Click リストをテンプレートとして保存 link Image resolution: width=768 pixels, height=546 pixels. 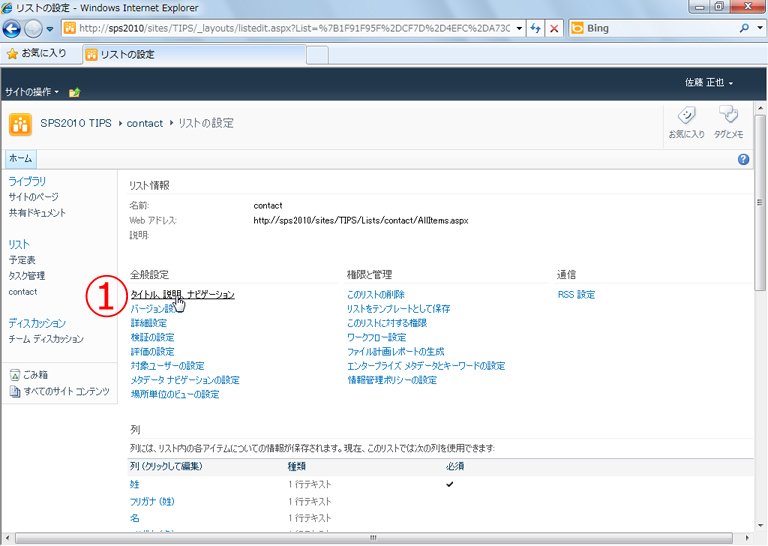pos(398,309)
